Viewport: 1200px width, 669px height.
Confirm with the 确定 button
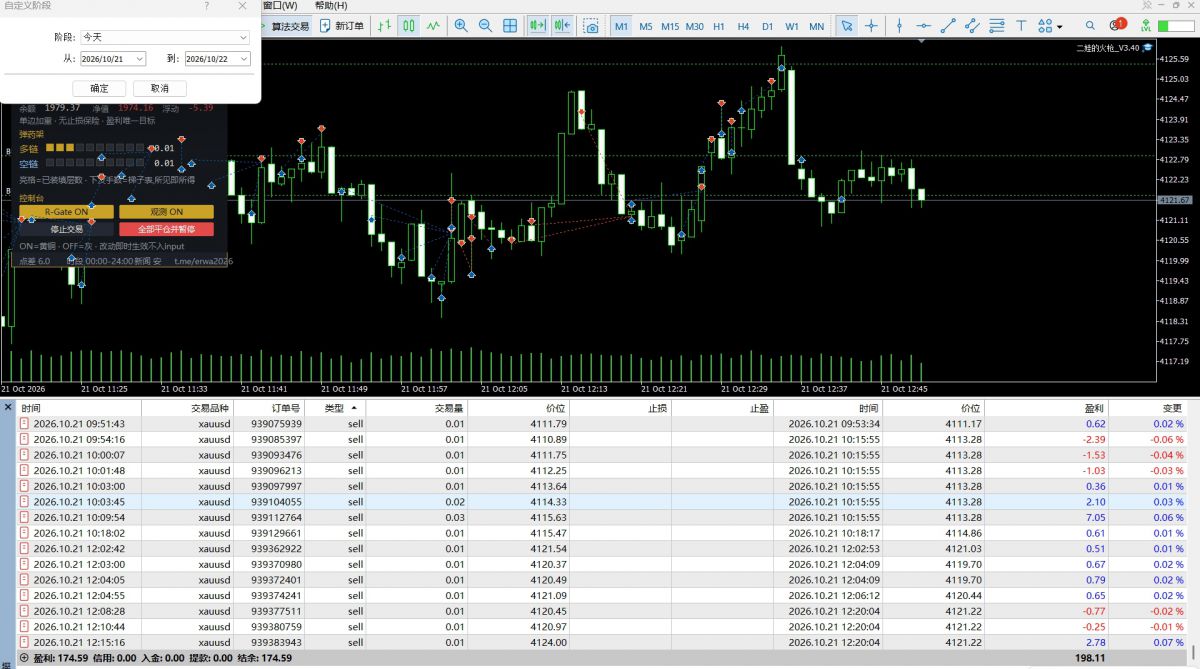click(99, 88)
